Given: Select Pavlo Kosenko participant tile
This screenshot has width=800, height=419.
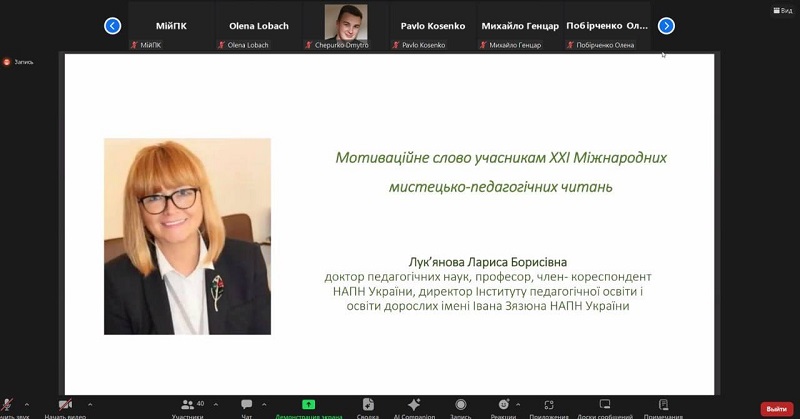Looking at the screenshot, I should (x=433, y=26).
